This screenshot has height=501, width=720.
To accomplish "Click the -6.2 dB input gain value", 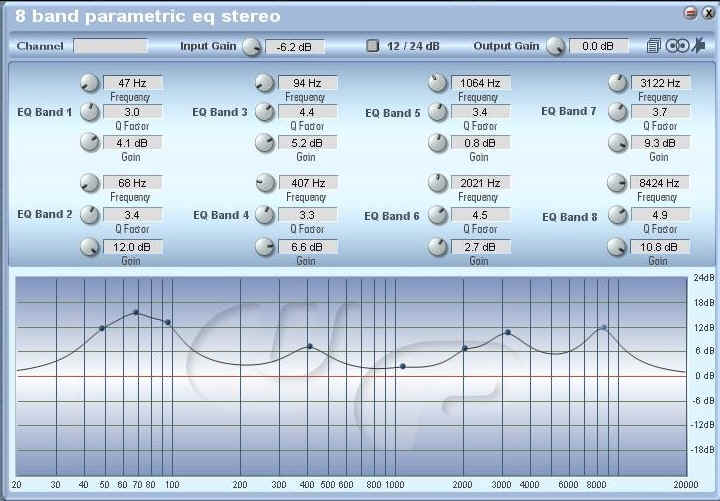I will pos(295,46).
